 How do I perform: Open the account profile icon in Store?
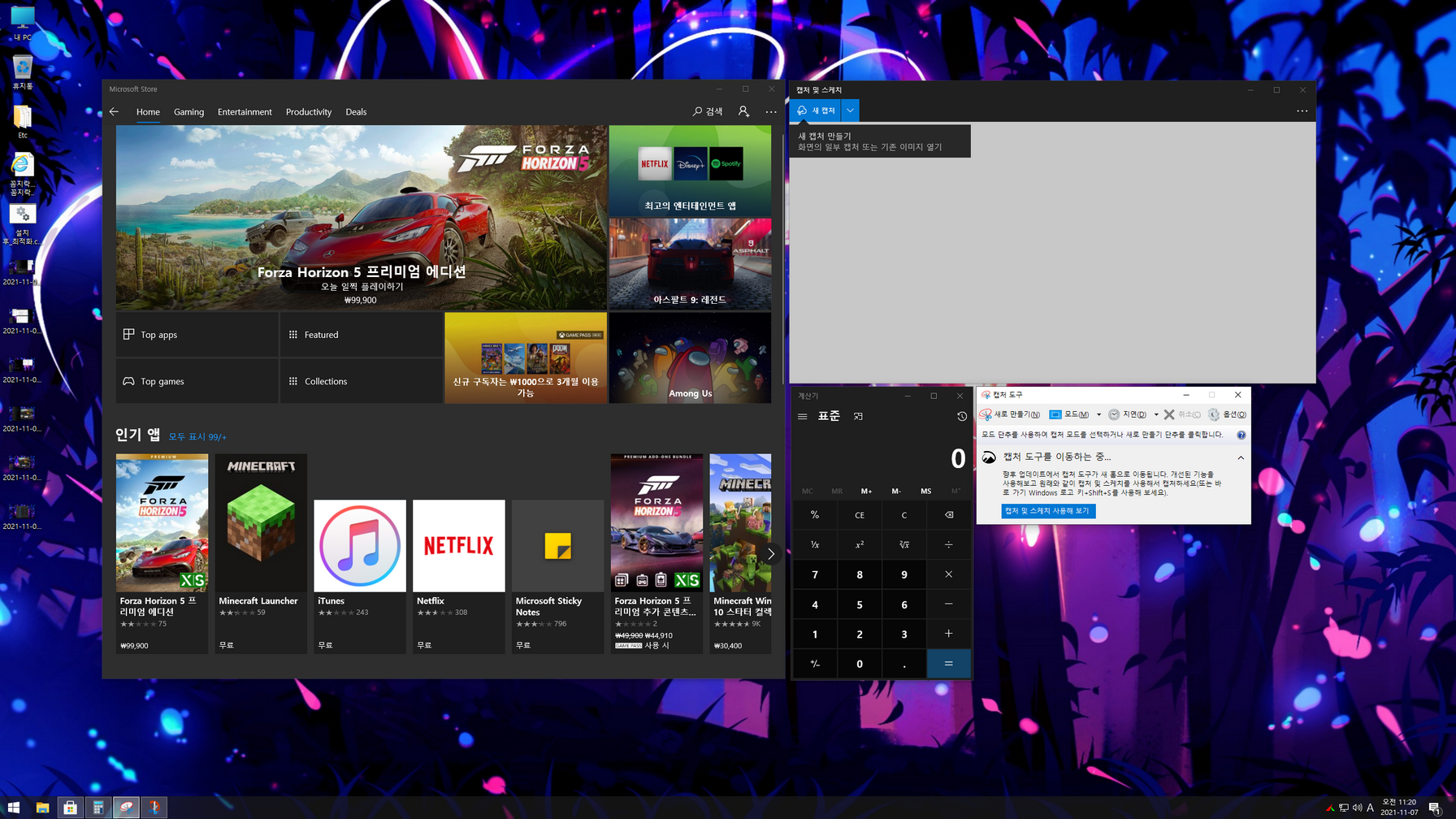pos(743,112)
